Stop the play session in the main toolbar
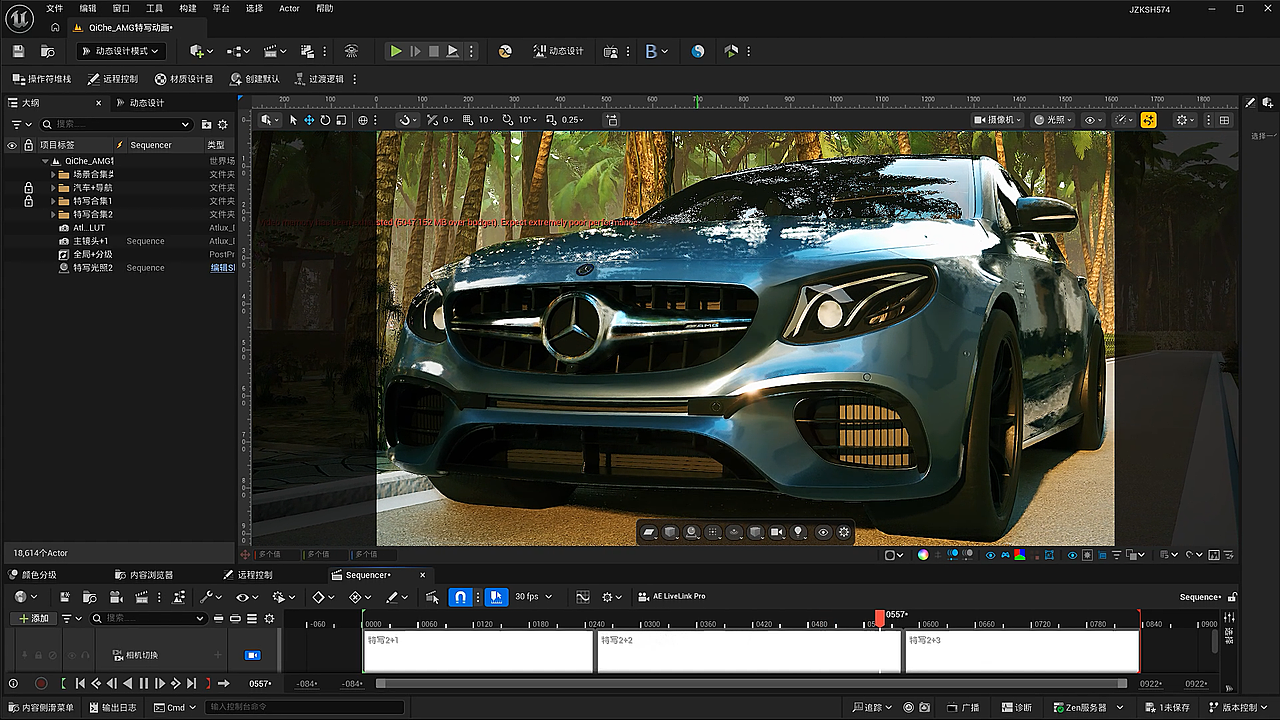 (x=434, y=51)
